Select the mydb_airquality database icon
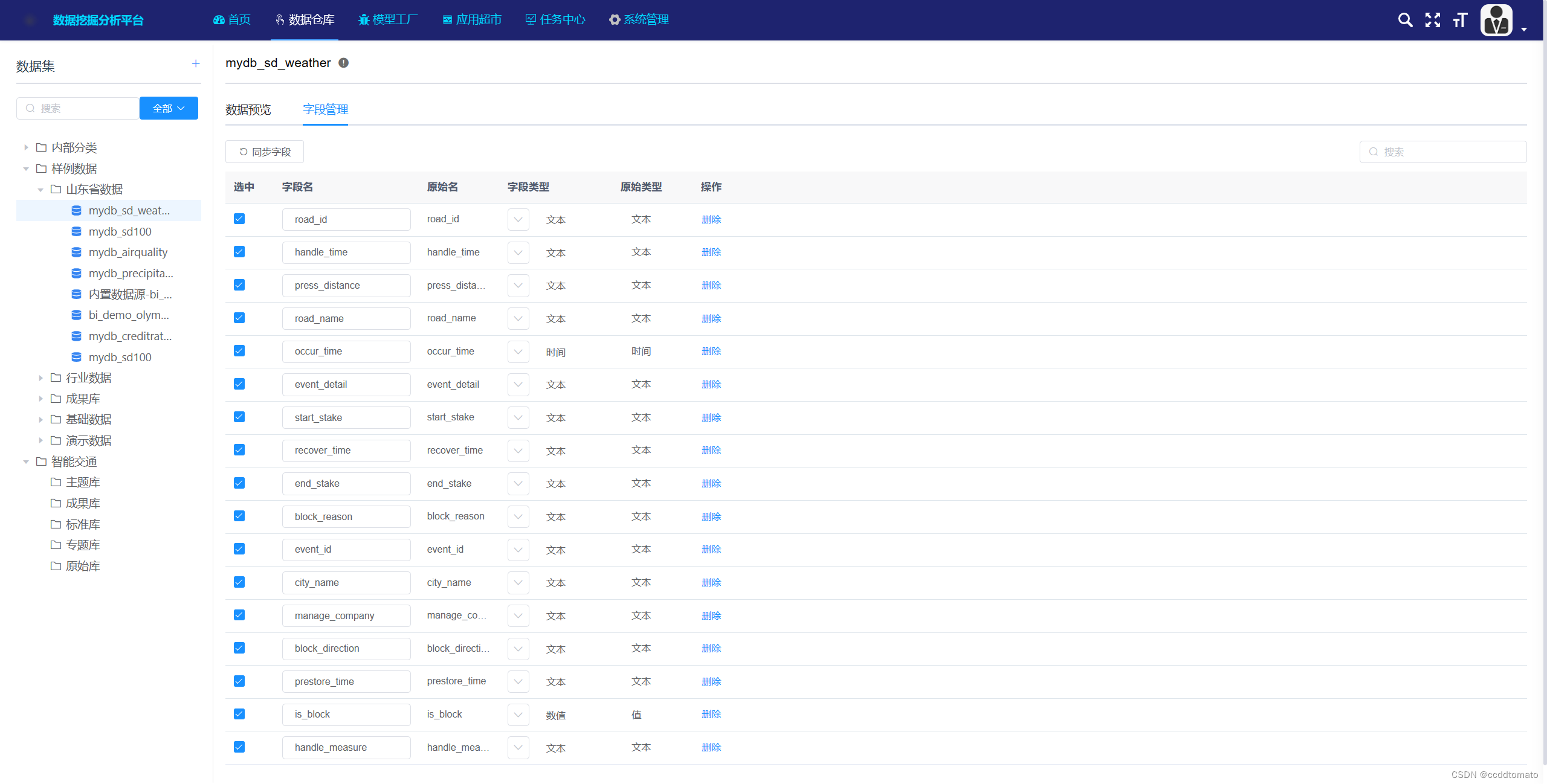 [x=77, y=252]
